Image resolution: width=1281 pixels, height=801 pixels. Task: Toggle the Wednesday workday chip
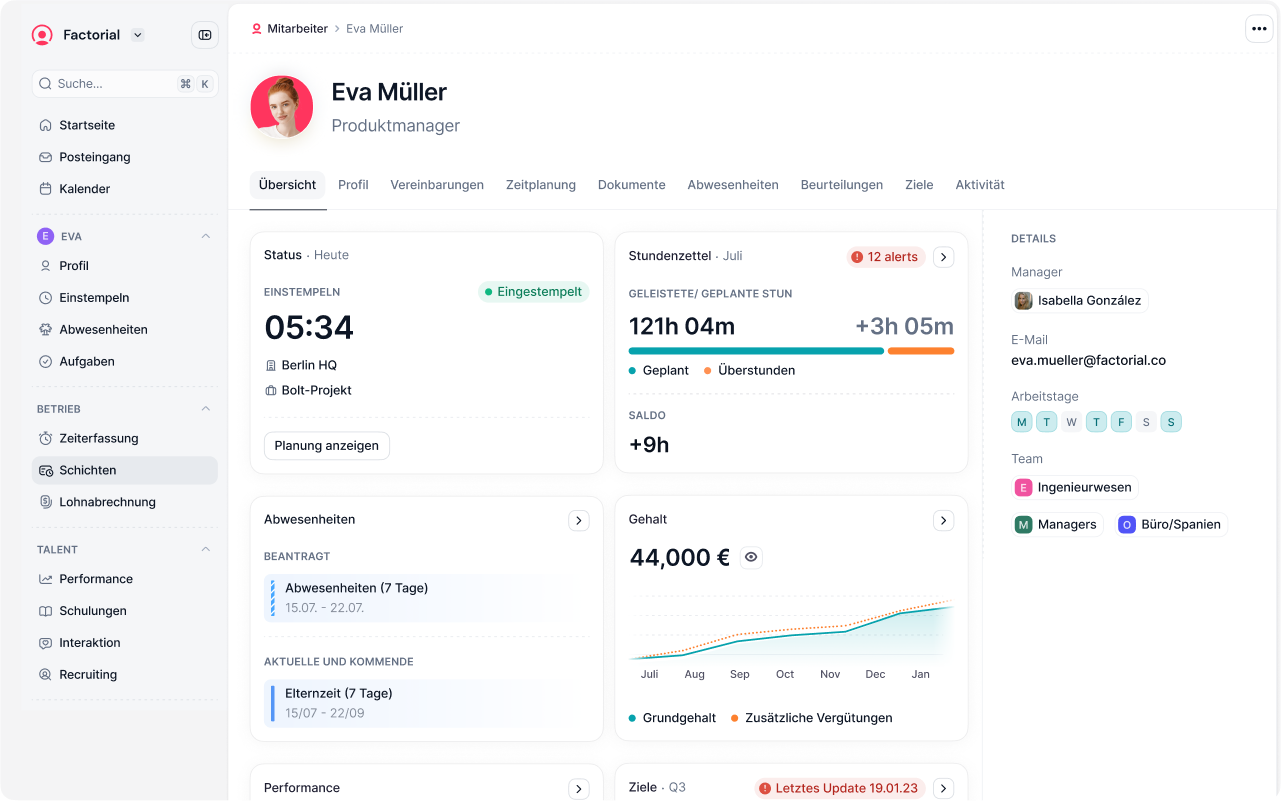click(1071, 422)
